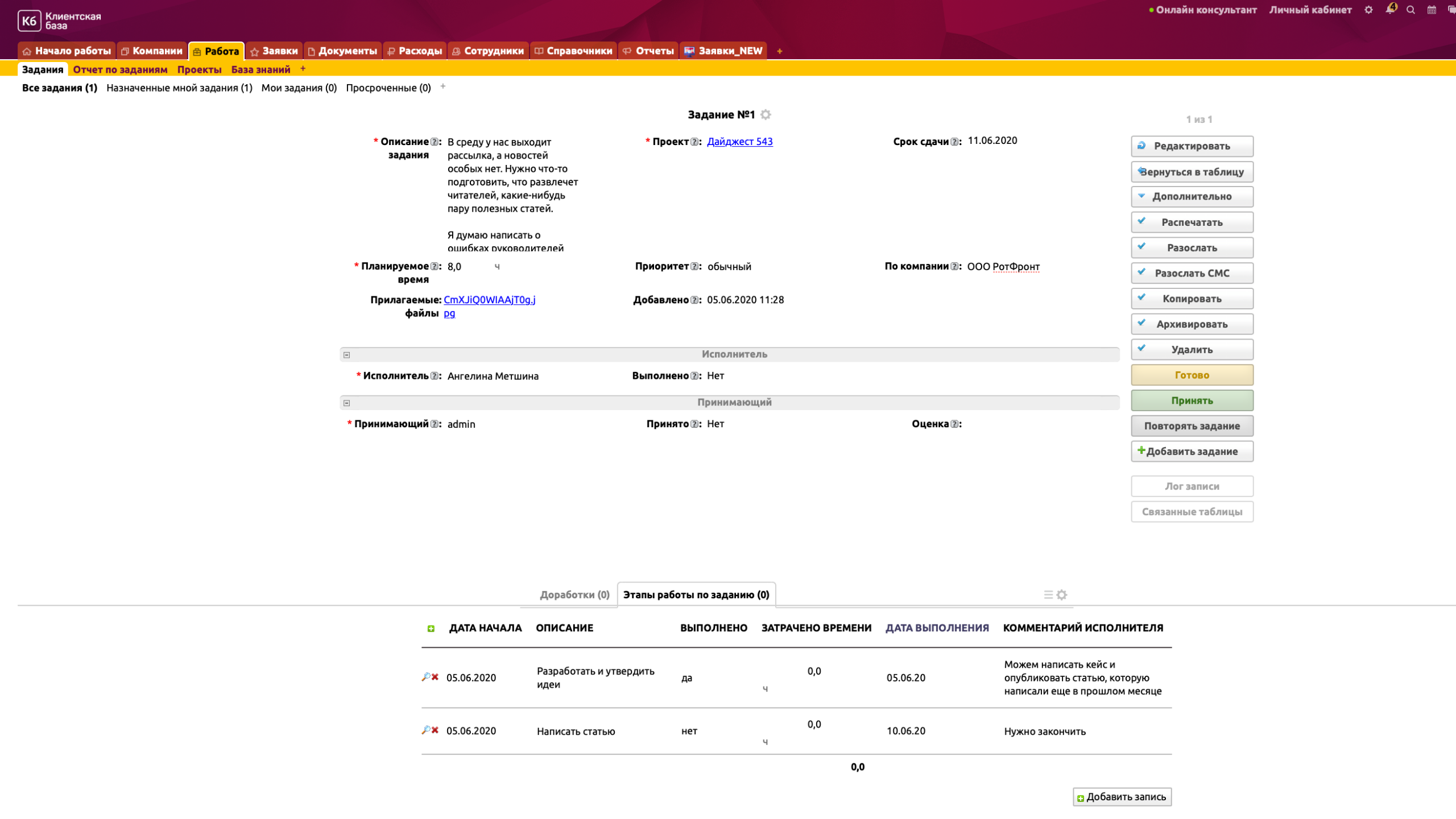1456x819 pixels.
Task: Click green plus icon in table header
Action: pyautogui.click(x=431, y=628)
